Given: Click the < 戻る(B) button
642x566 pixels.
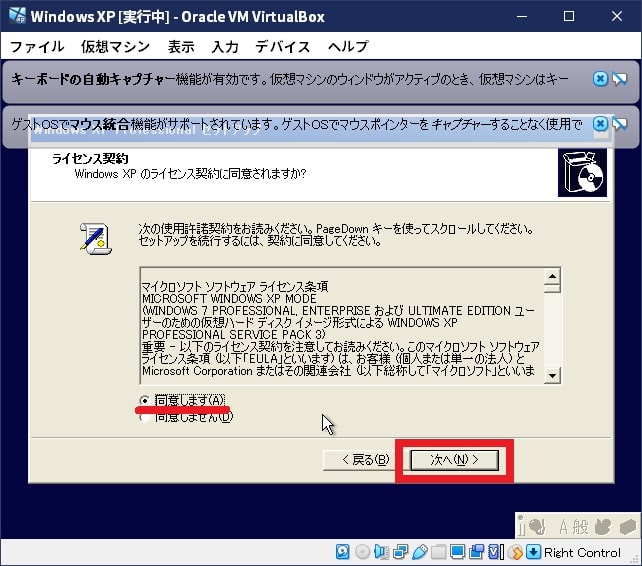Looking at the screenshot, I should [x=359, y=460].
